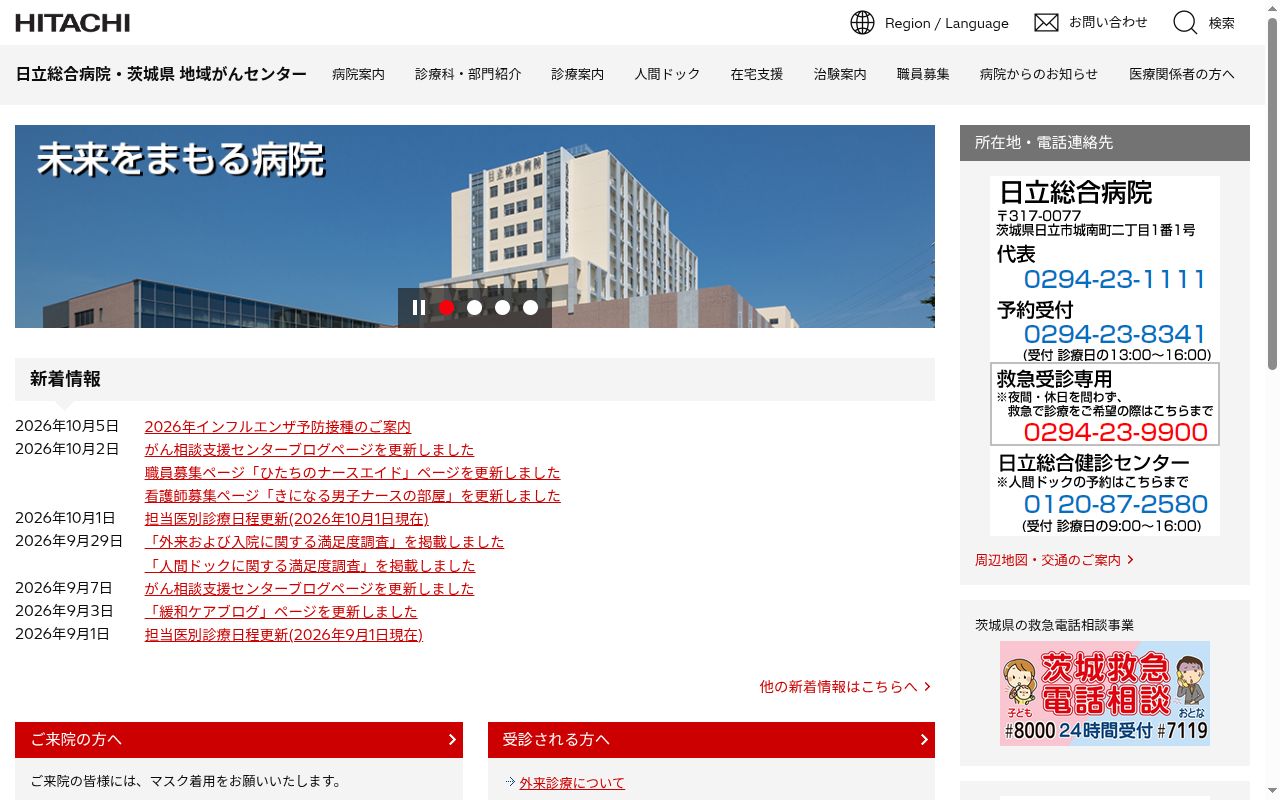The image size is (1280, 800).
Task: Open Region / Language globe icon
Action: tap(862, 22)
